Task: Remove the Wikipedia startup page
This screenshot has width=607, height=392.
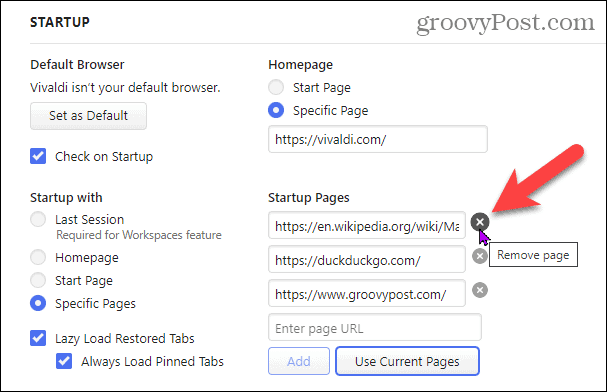Action: click(480, 222)
